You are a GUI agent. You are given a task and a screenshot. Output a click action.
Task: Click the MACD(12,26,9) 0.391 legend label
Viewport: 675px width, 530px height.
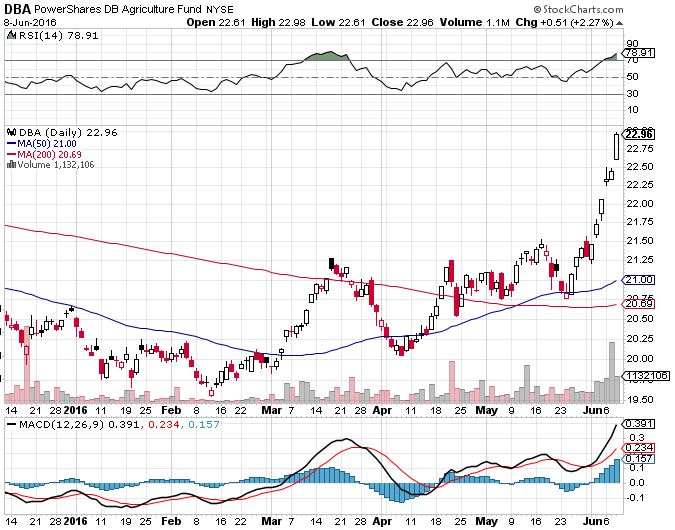79,425
